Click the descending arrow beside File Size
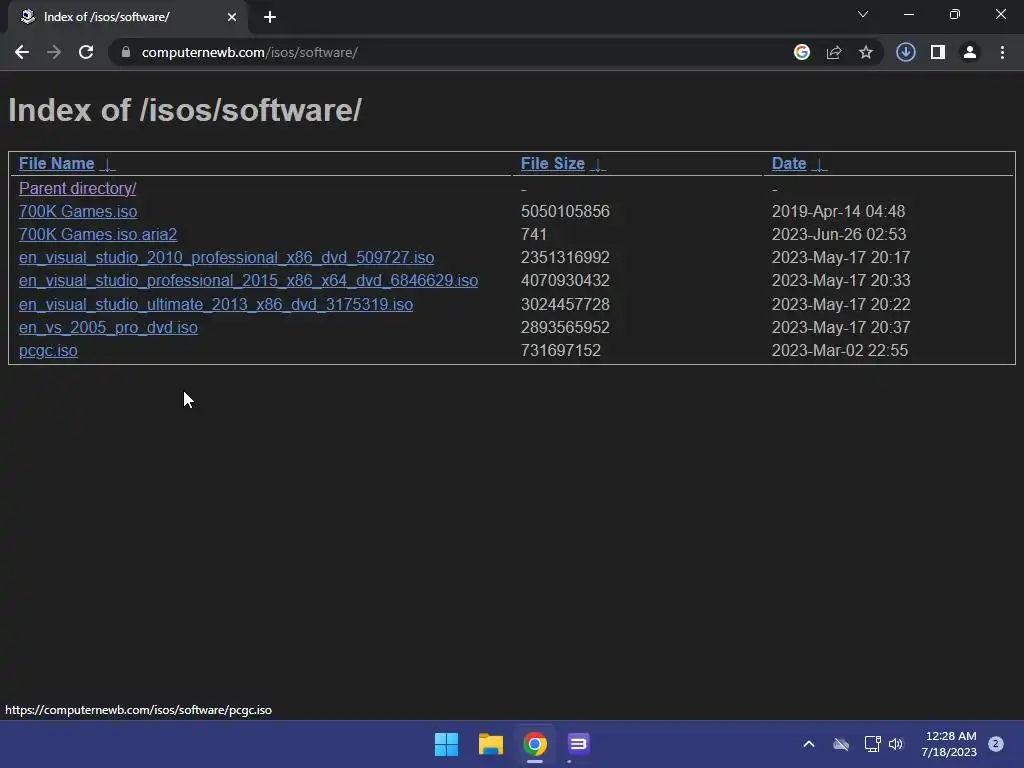Screen dimensions: 1024x768 click(598, 165)
